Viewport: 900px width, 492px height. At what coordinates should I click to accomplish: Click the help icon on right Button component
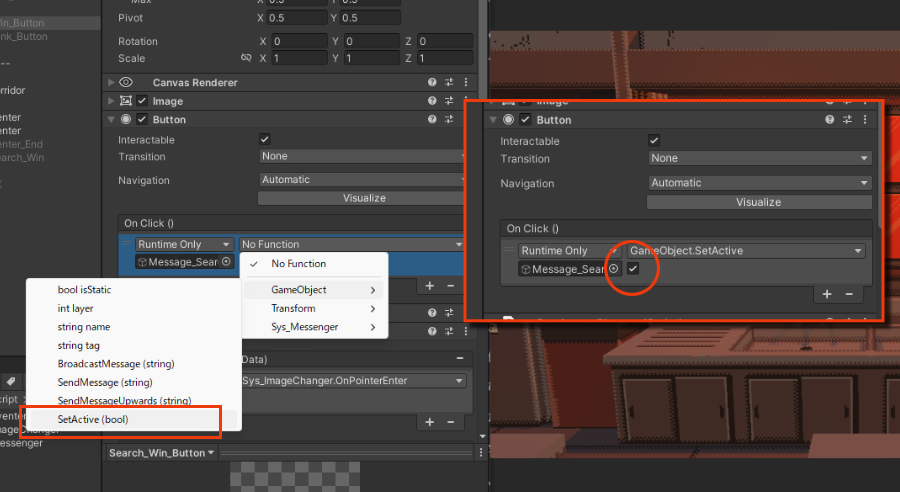[829, 120]
